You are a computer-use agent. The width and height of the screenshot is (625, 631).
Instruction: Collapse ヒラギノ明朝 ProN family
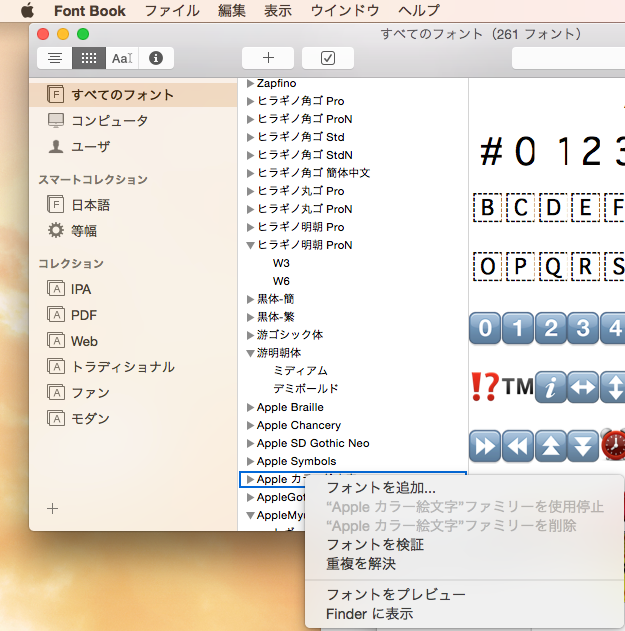tap(250, 245)
